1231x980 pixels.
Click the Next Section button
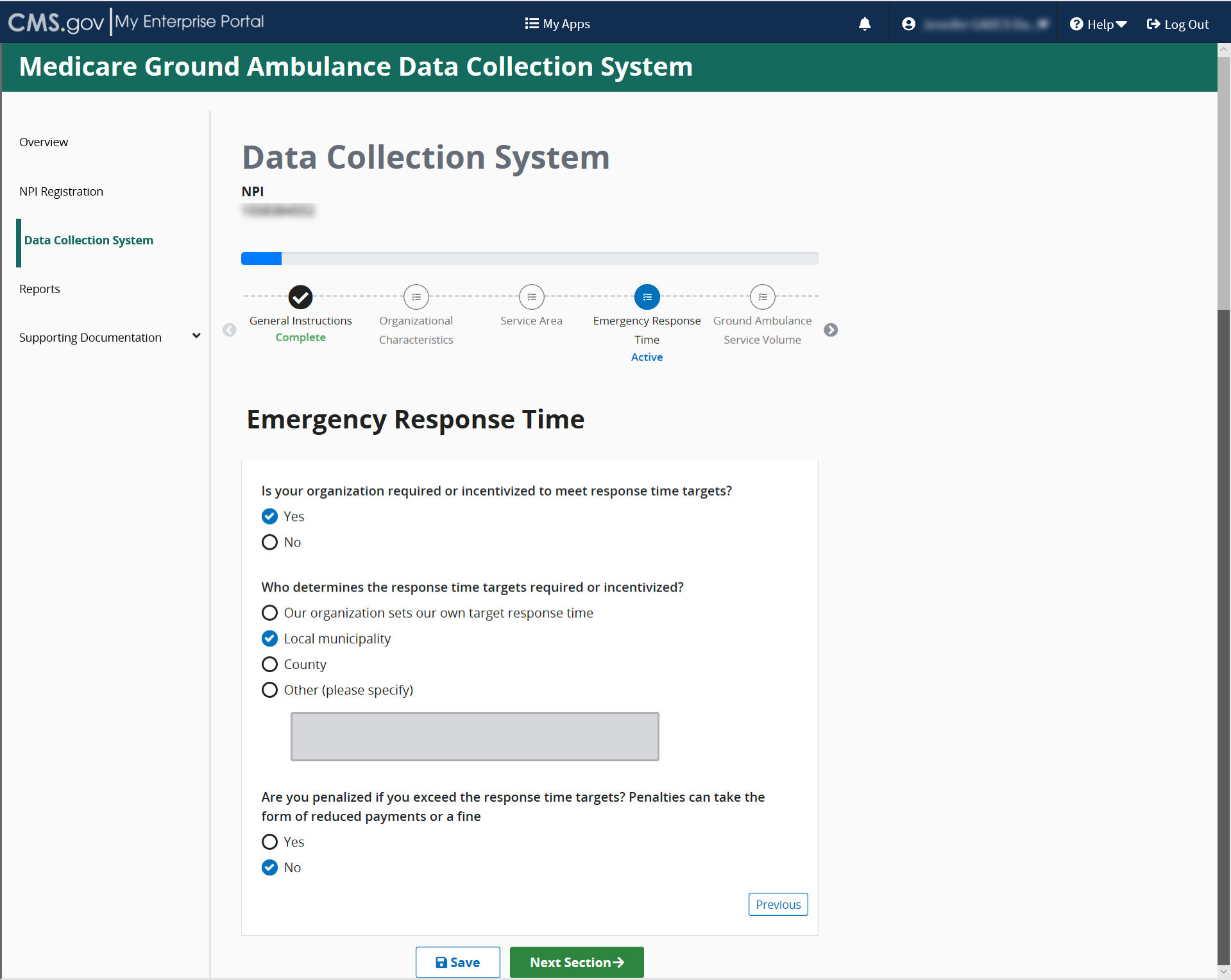[576, 962]
